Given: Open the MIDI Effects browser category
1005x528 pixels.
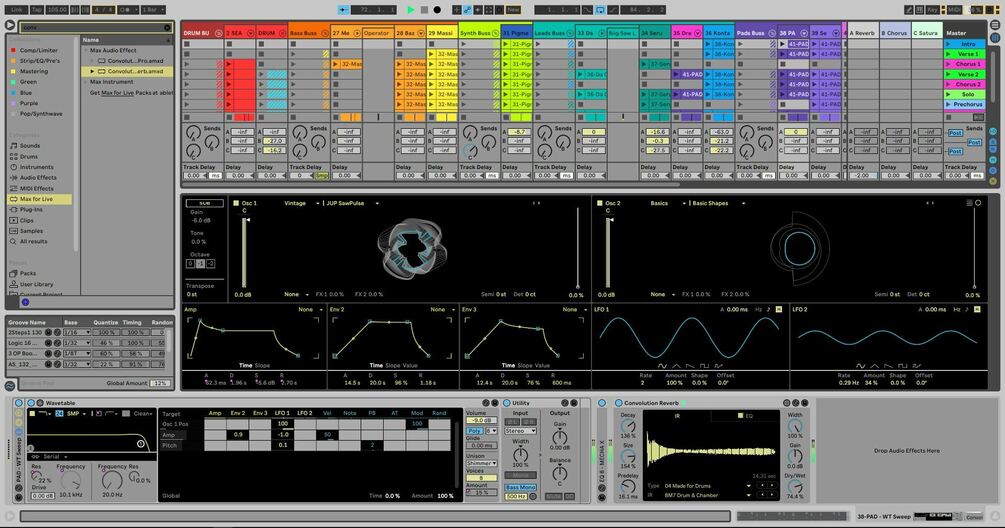Looking at the screenshot, I should coord(37,188).
